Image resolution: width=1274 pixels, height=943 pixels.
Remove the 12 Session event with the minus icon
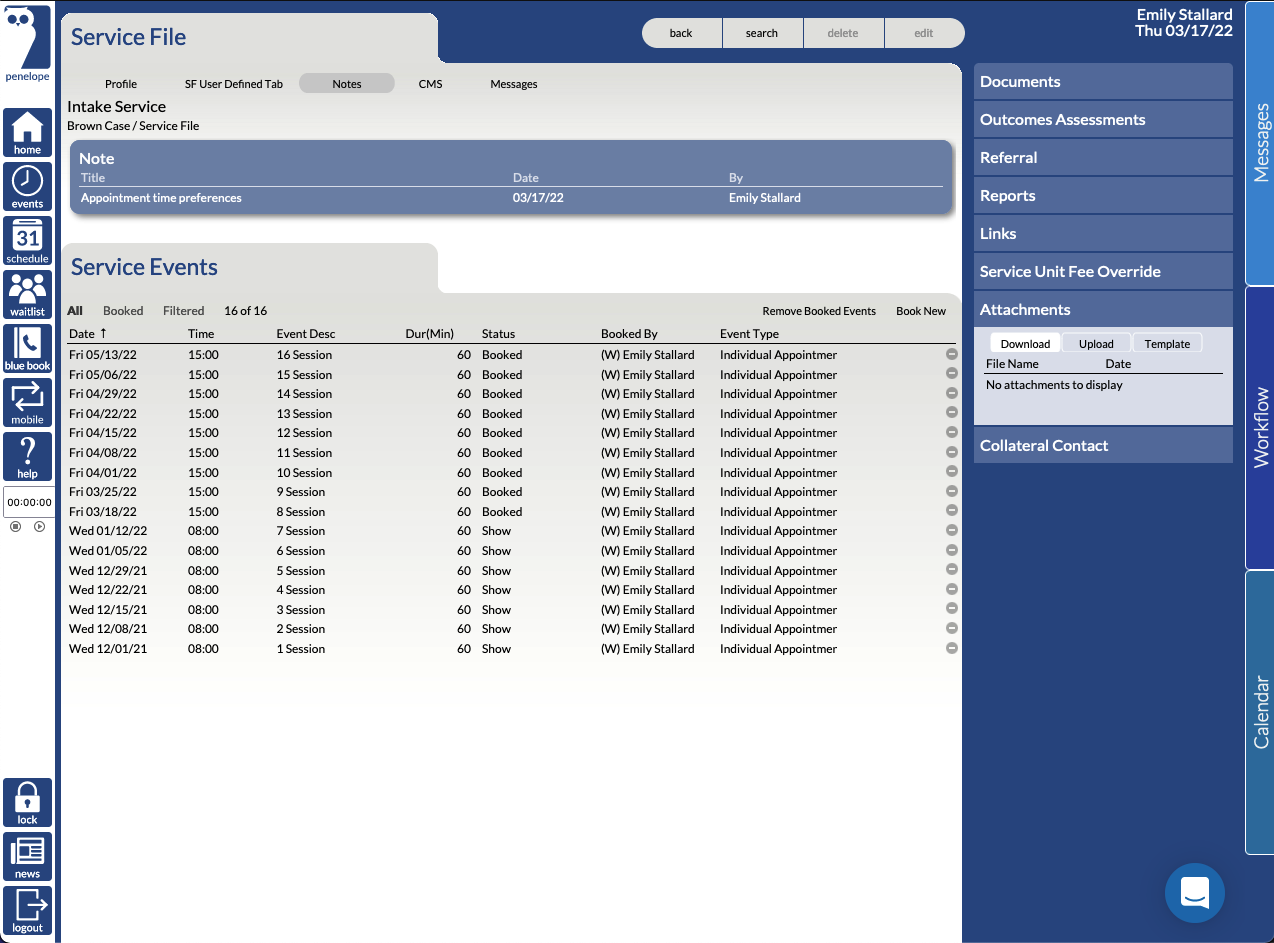[x=952, y=432]
